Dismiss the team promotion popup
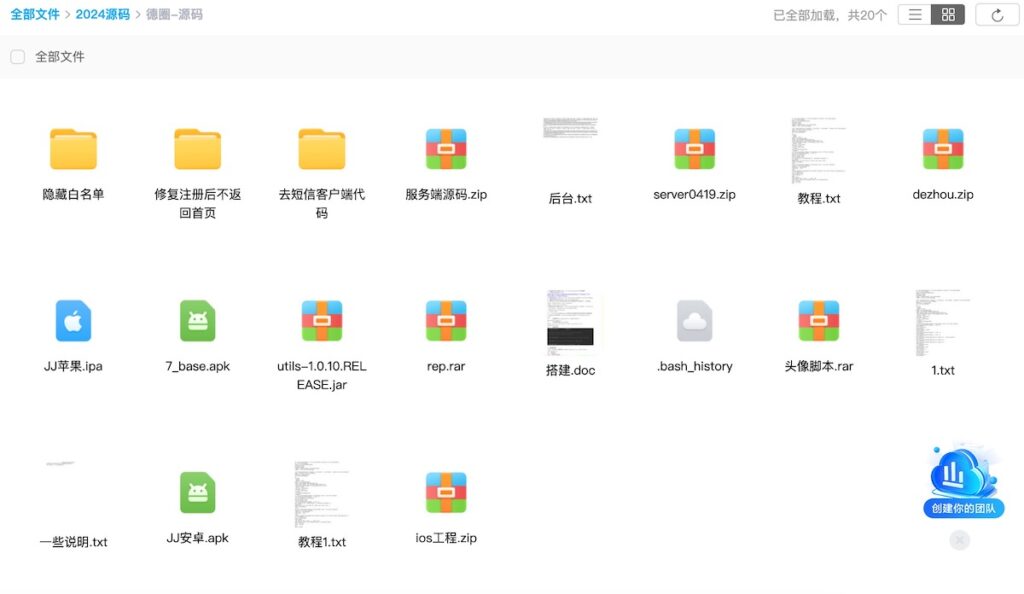Image resolution: width=1024 pixels, height=594 pixels. pyautogui.click(x=958, y=540)
